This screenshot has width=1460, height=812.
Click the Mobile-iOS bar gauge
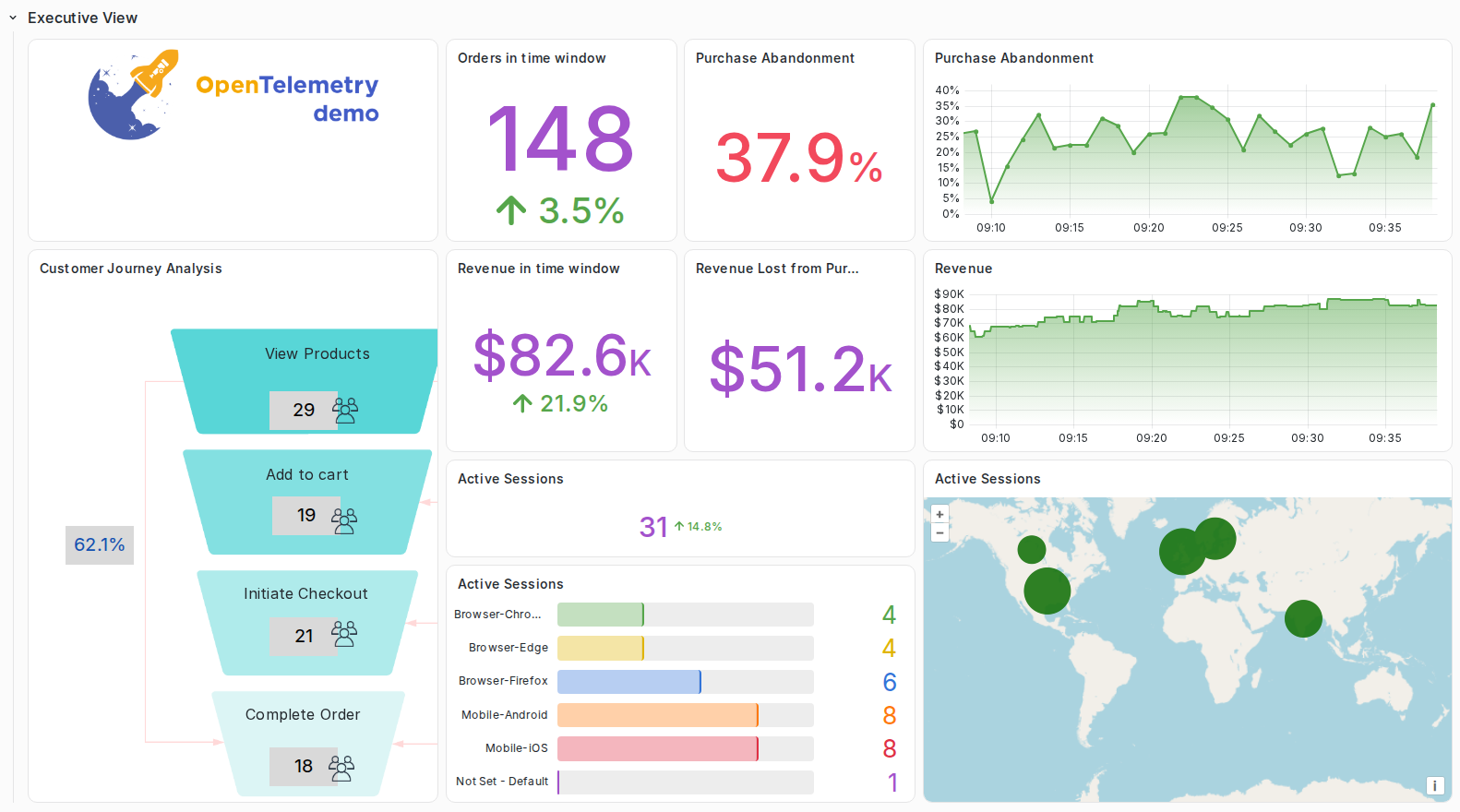(686, 748)
